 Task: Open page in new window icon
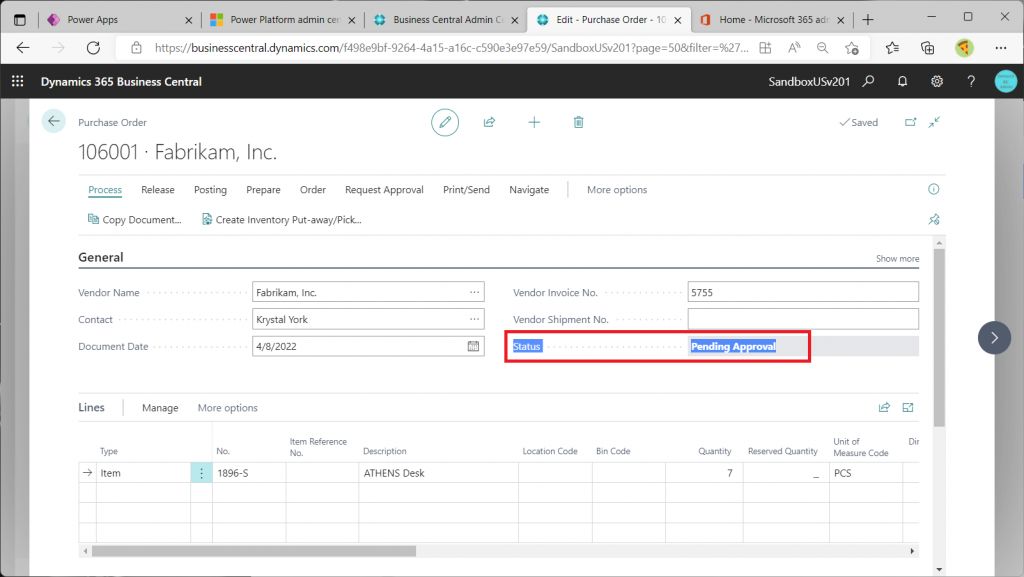[x=910, y=122]
